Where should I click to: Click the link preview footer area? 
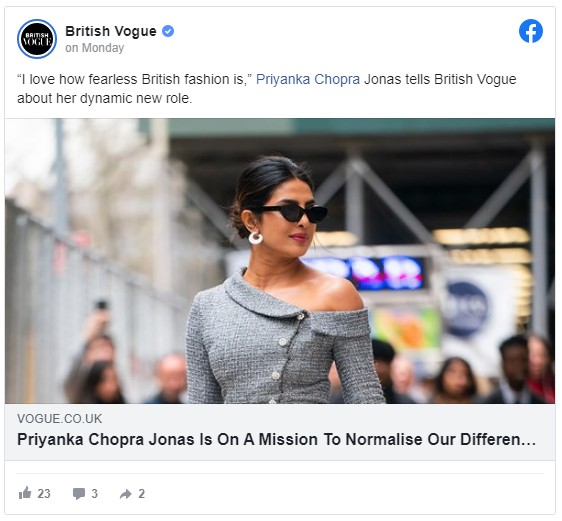point(280,432)
